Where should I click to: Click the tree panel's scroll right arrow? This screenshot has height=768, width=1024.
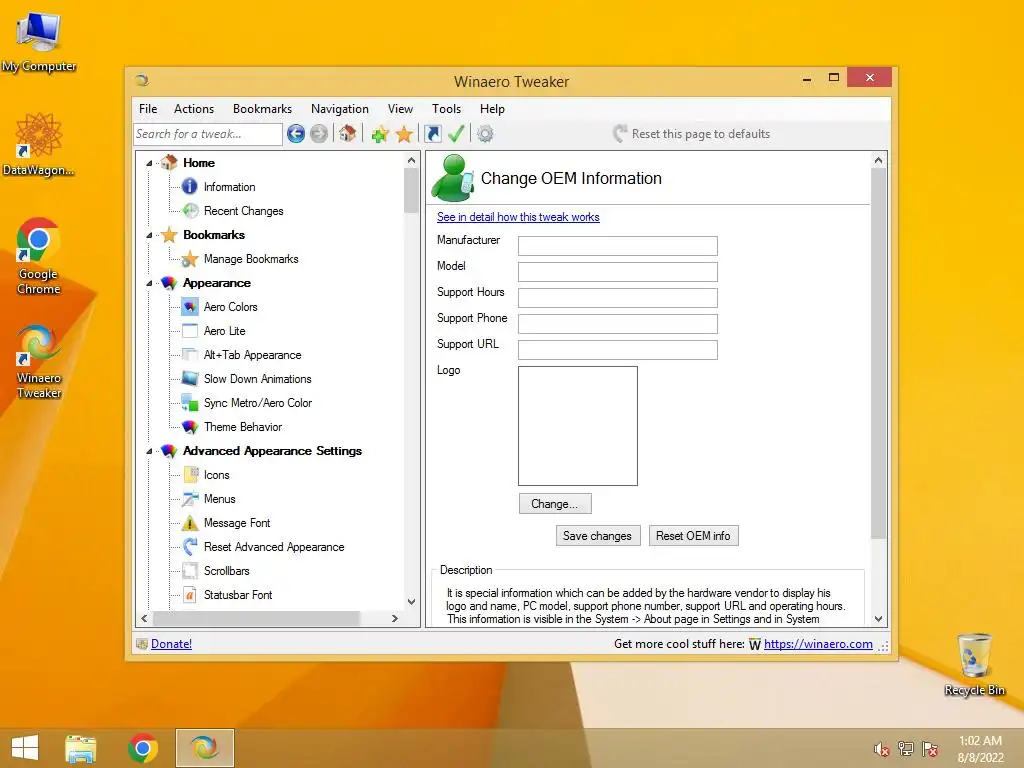coord(394,618)
